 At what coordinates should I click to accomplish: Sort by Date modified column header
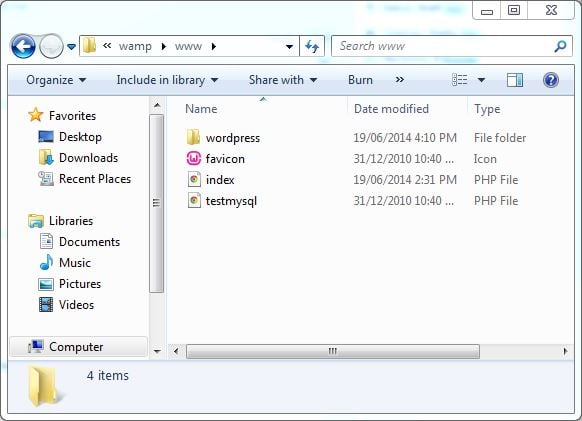[x=391, y=109]
